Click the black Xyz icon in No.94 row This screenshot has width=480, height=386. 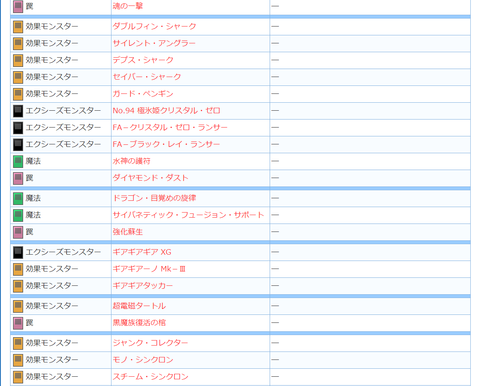coord(18,111)
